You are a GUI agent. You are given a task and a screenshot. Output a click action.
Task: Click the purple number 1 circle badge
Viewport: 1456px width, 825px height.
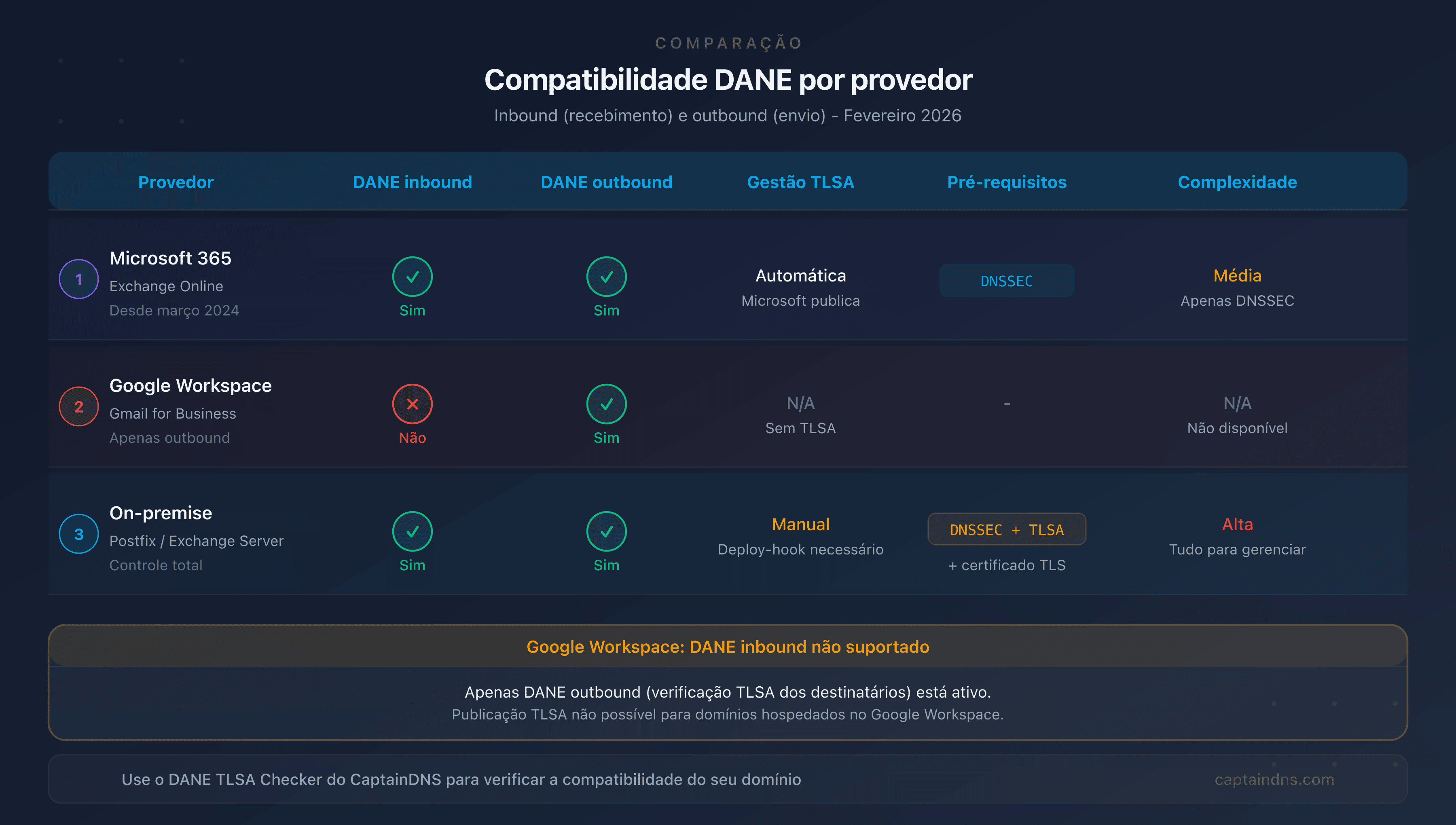[x=79, y=279]
